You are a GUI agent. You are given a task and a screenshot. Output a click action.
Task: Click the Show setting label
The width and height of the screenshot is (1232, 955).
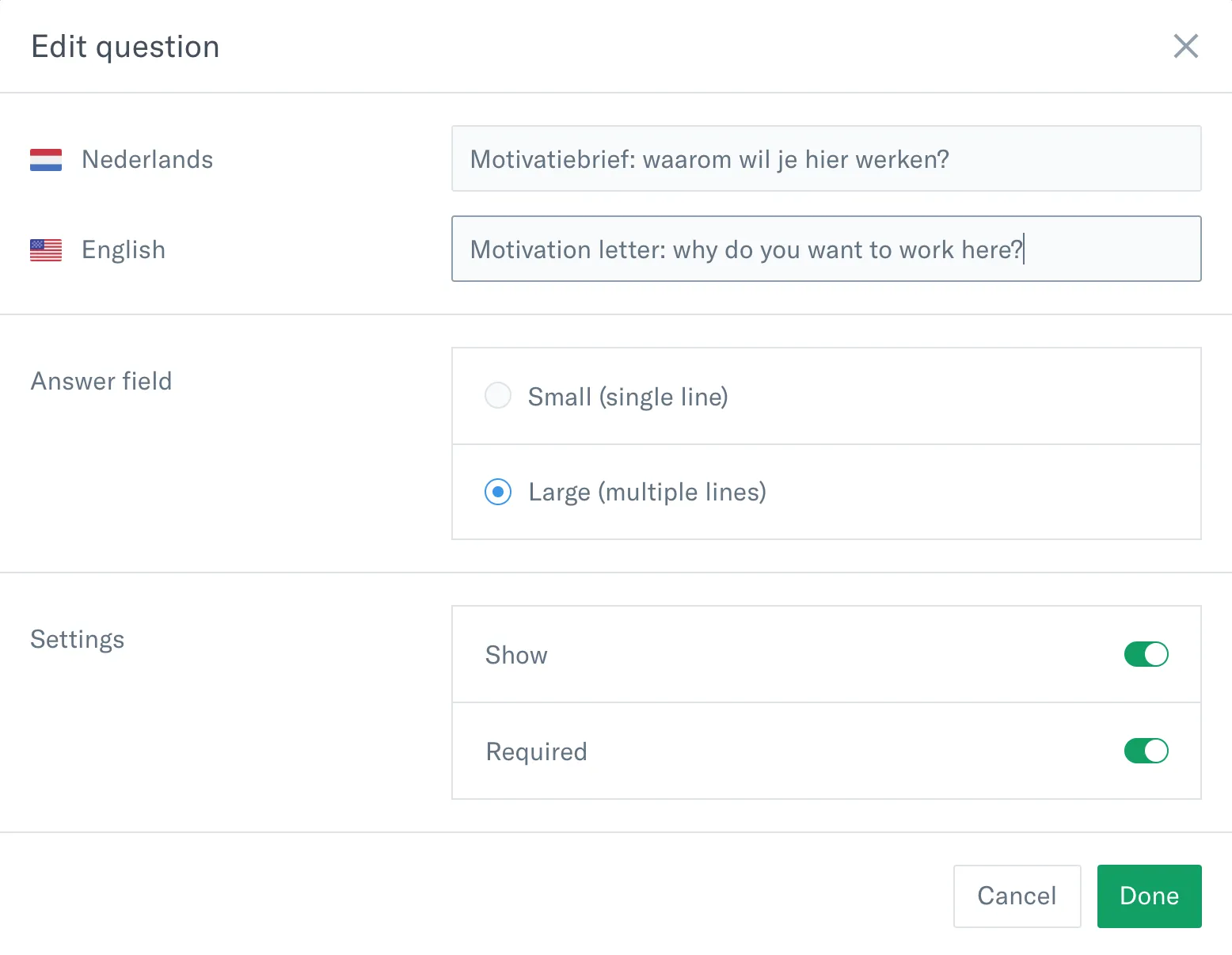click(516, 655)
